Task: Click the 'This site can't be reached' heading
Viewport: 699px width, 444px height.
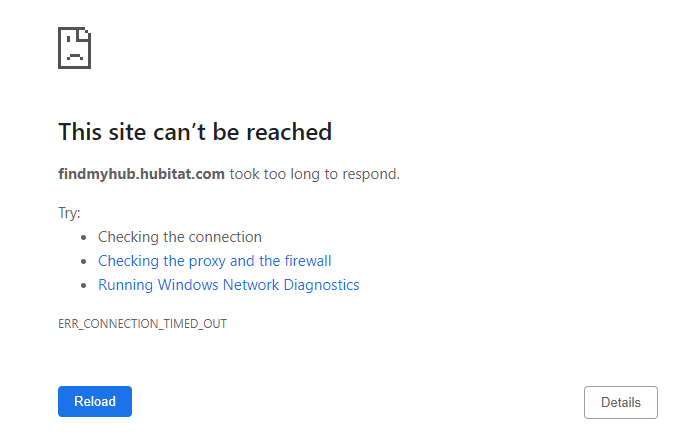Action: click(x=195, y=132)
